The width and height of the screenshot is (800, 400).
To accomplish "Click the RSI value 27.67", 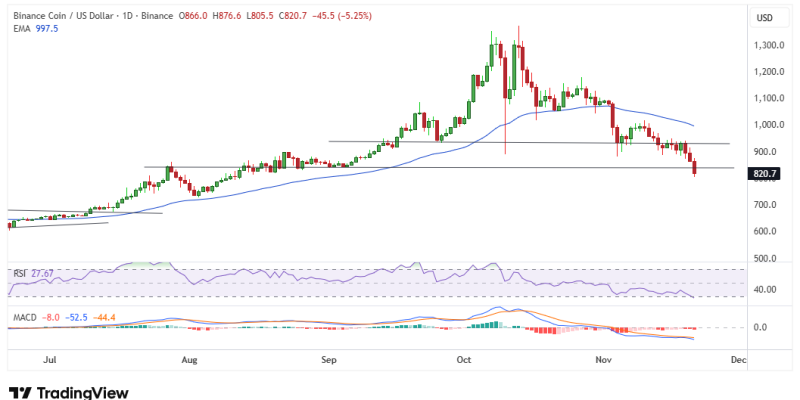I will [x=42, y=272].
